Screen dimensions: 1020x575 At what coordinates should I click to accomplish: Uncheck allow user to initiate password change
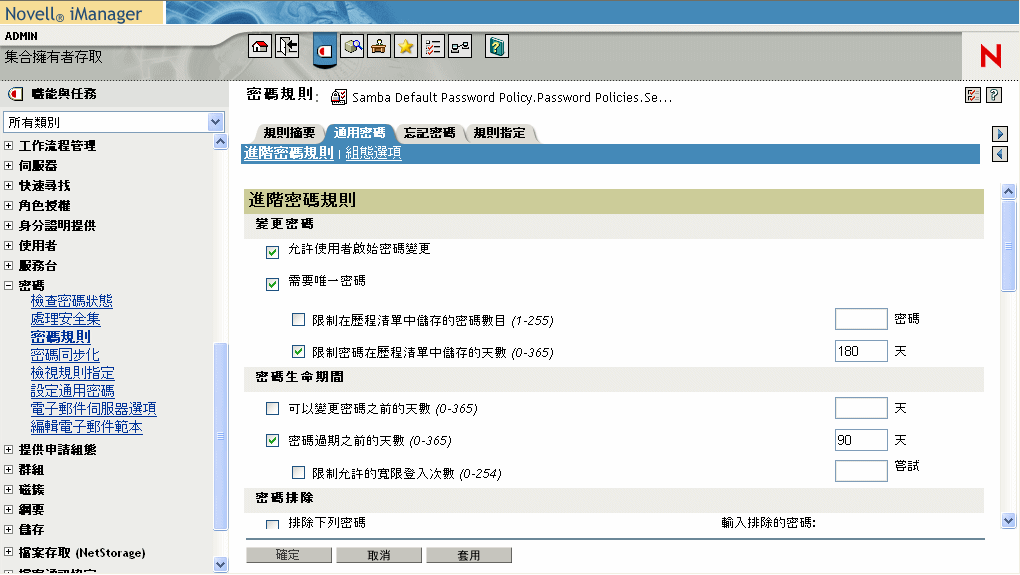[x=273, y=252]
